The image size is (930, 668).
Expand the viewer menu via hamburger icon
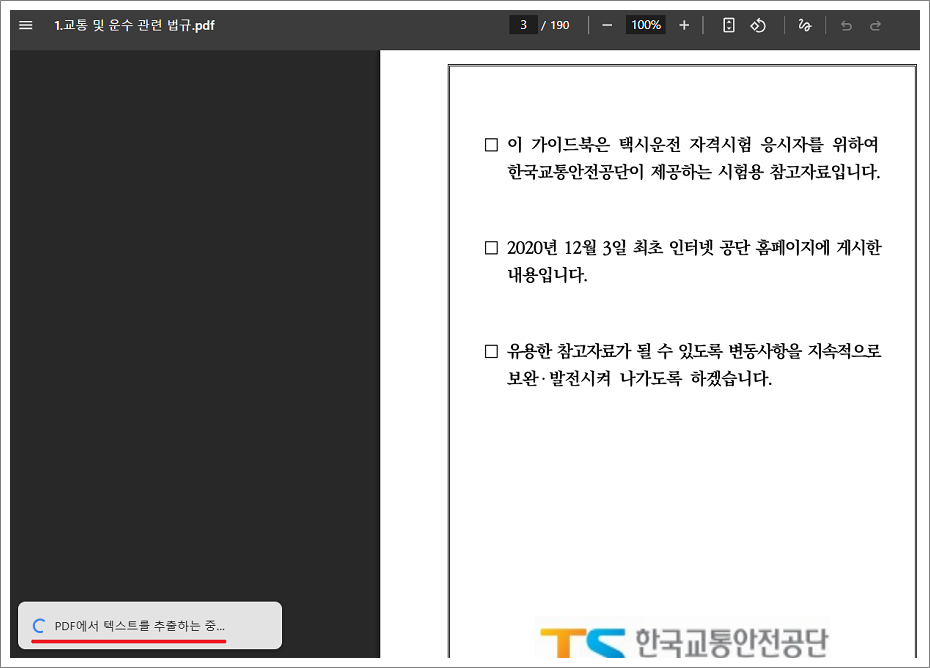25,25
